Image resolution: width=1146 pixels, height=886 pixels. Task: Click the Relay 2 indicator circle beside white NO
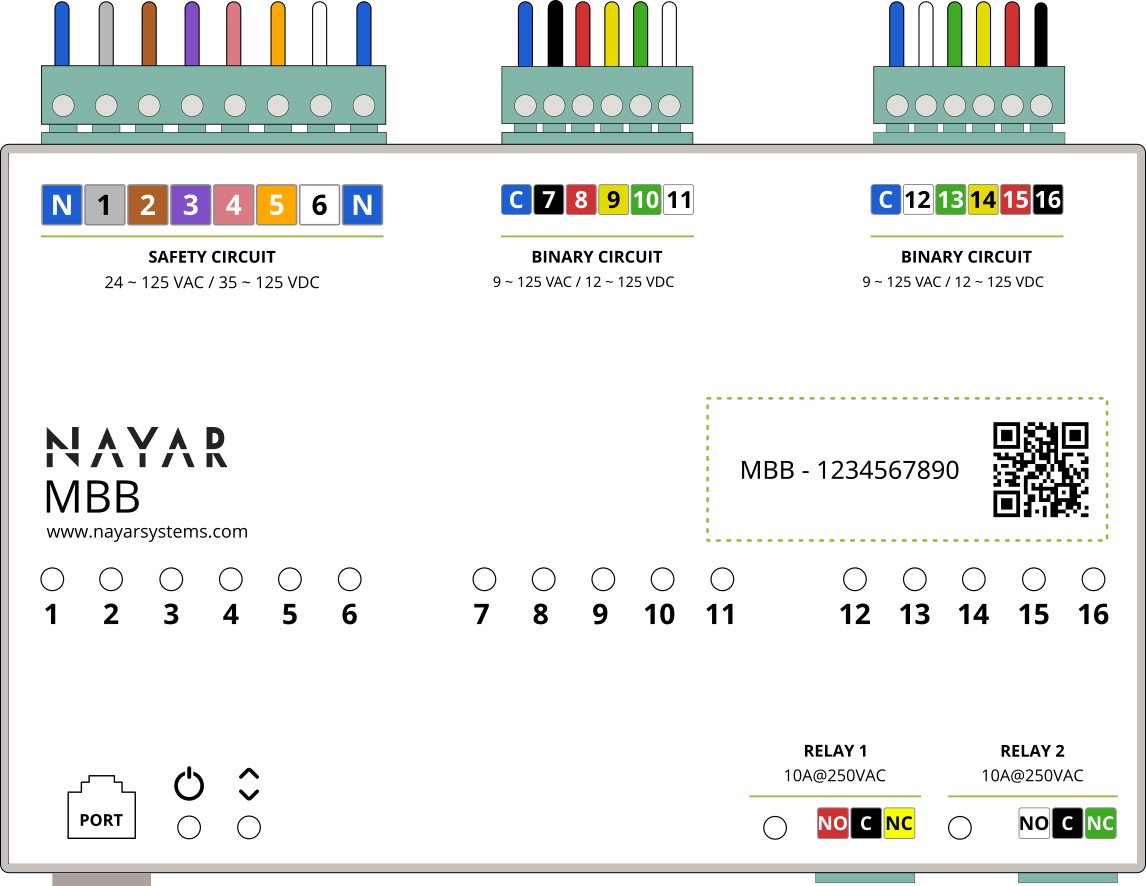pos(960,828)
